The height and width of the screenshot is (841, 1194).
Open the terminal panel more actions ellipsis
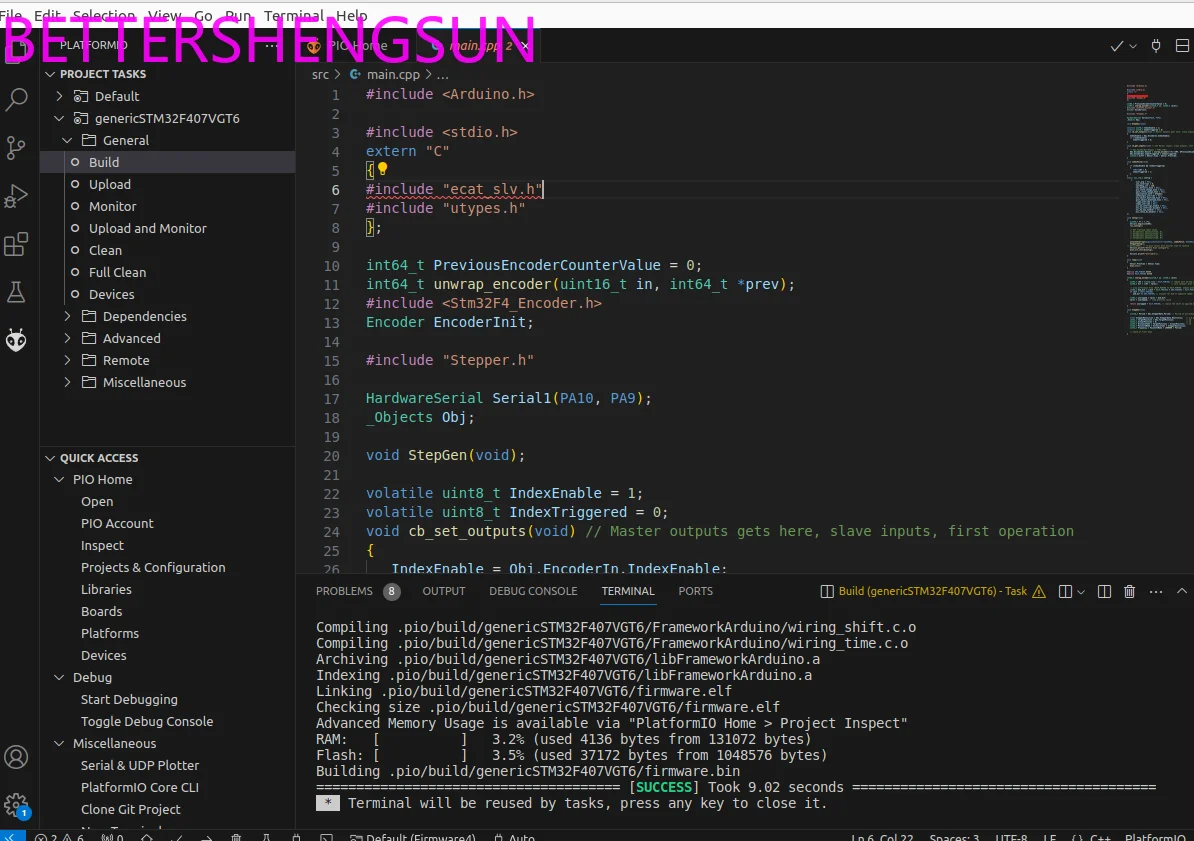1156,591
